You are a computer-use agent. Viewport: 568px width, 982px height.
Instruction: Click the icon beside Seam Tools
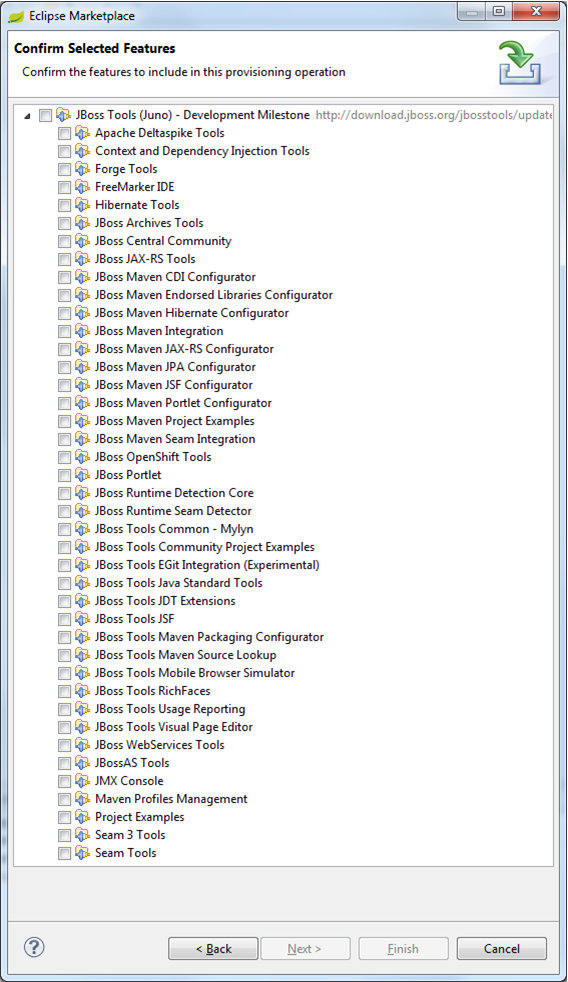point(83,853)
